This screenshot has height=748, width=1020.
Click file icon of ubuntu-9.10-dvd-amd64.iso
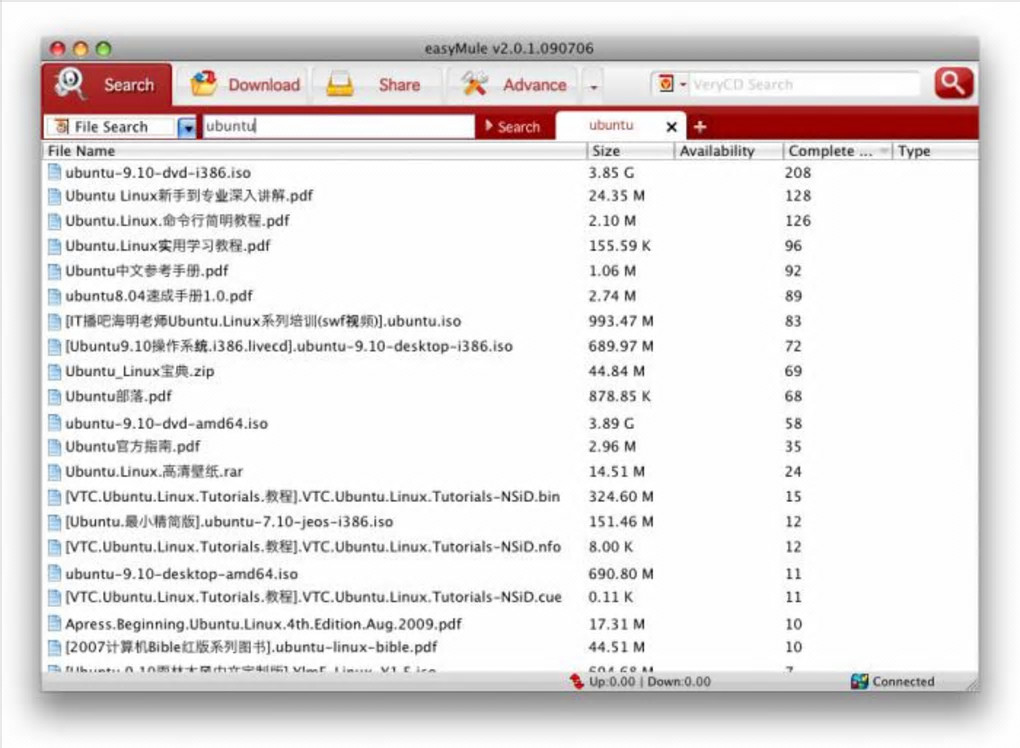click(55, 423)
